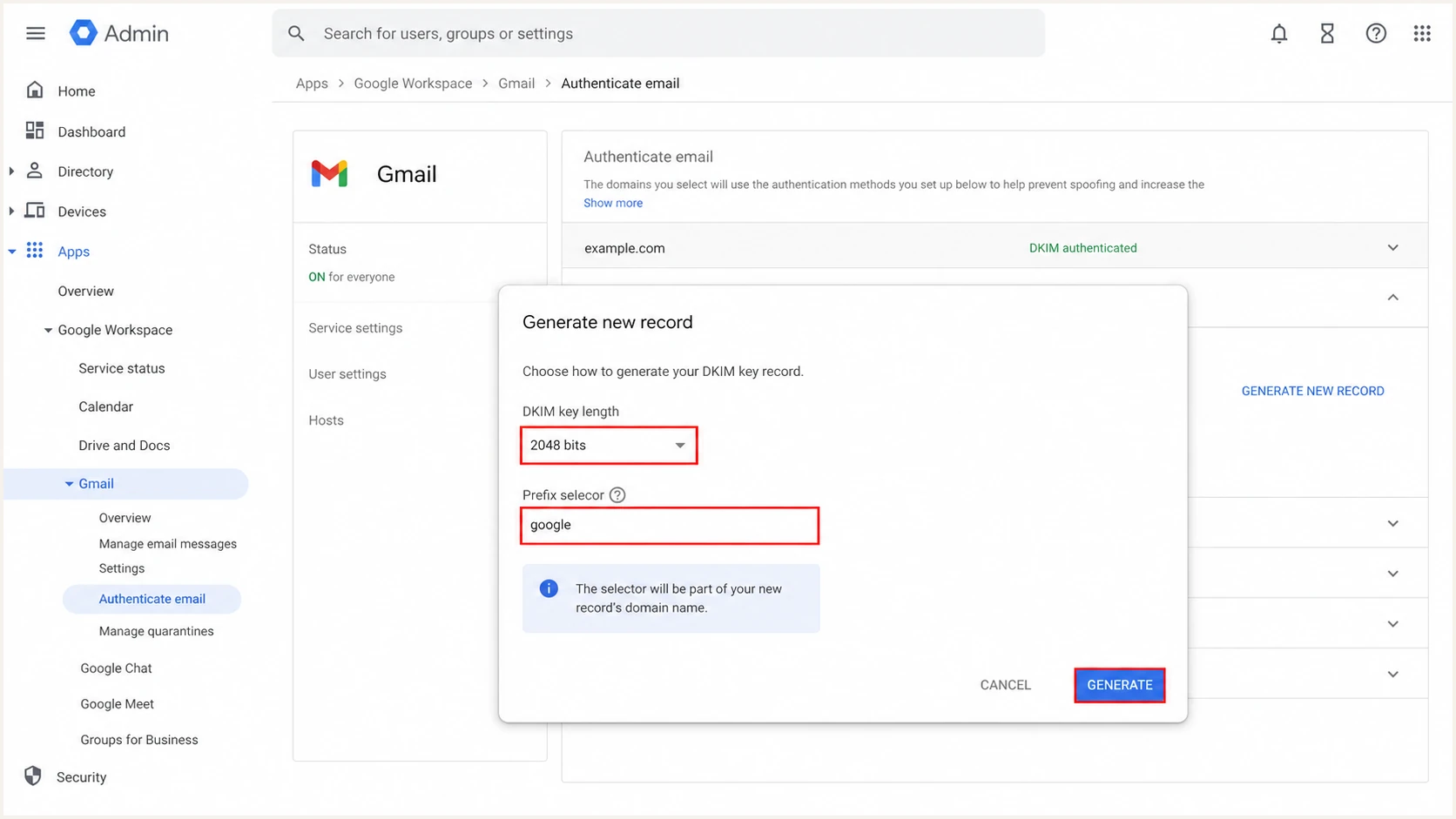Collapse the Apps sidebar section

12,252
